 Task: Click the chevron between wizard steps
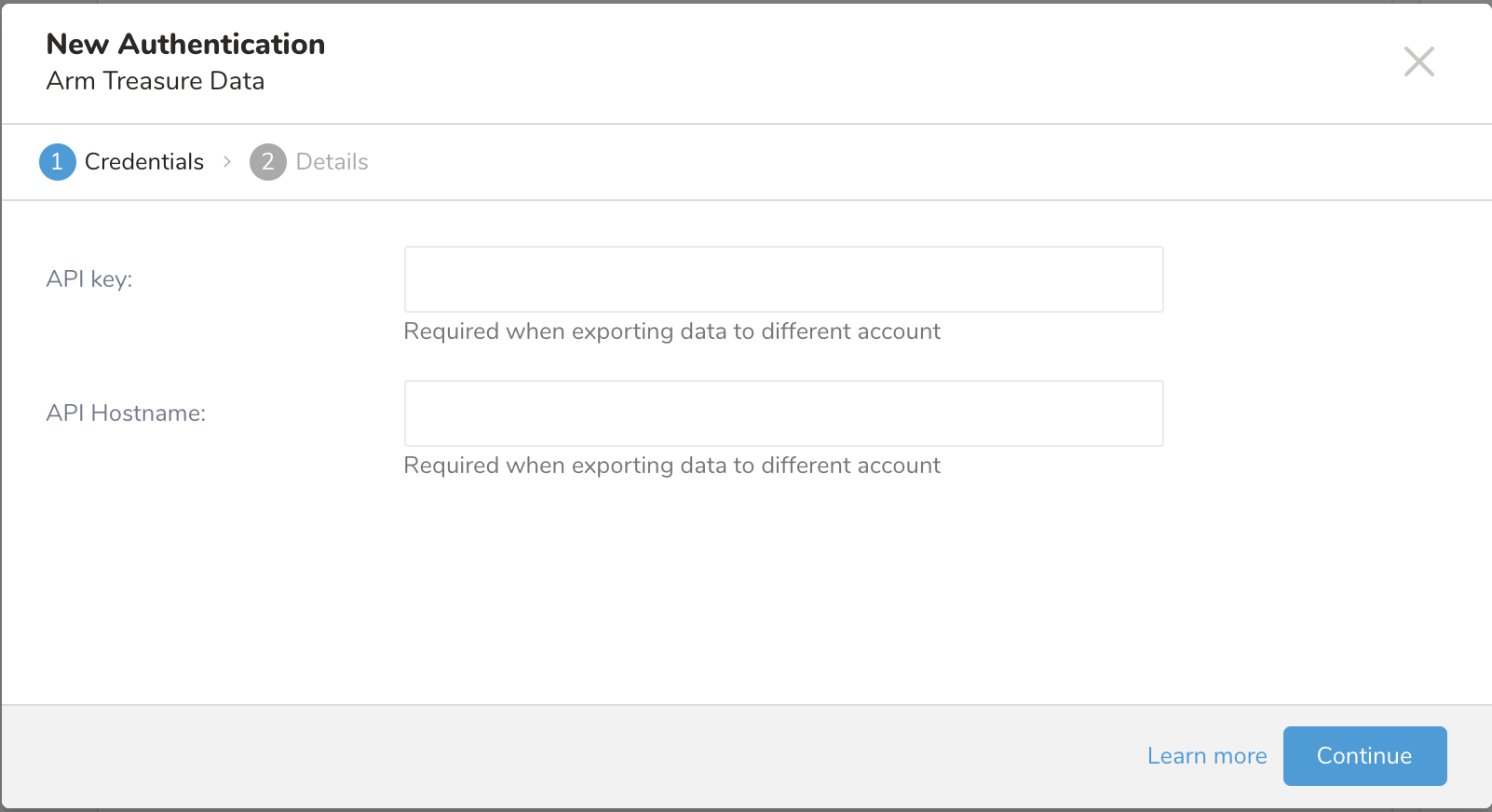[226, 162]
